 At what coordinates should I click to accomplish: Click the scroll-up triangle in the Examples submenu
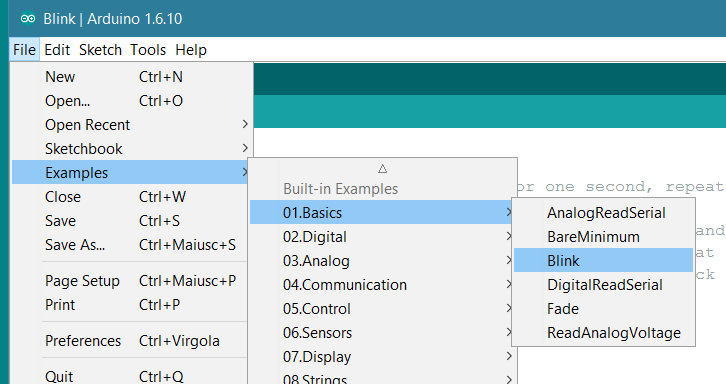coord(382,169)
